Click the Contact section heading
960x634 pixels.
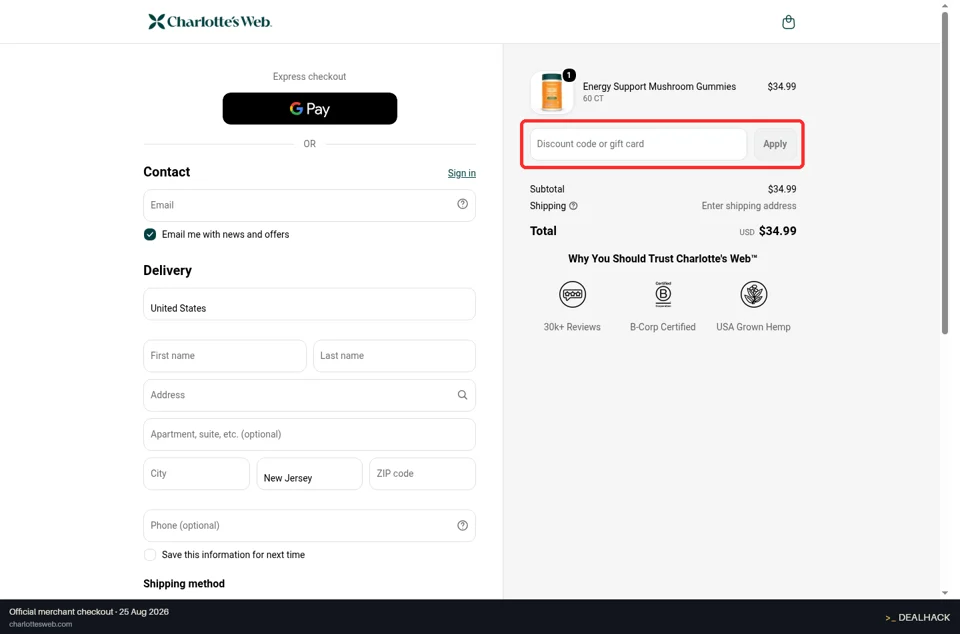(x=167, y=172)
